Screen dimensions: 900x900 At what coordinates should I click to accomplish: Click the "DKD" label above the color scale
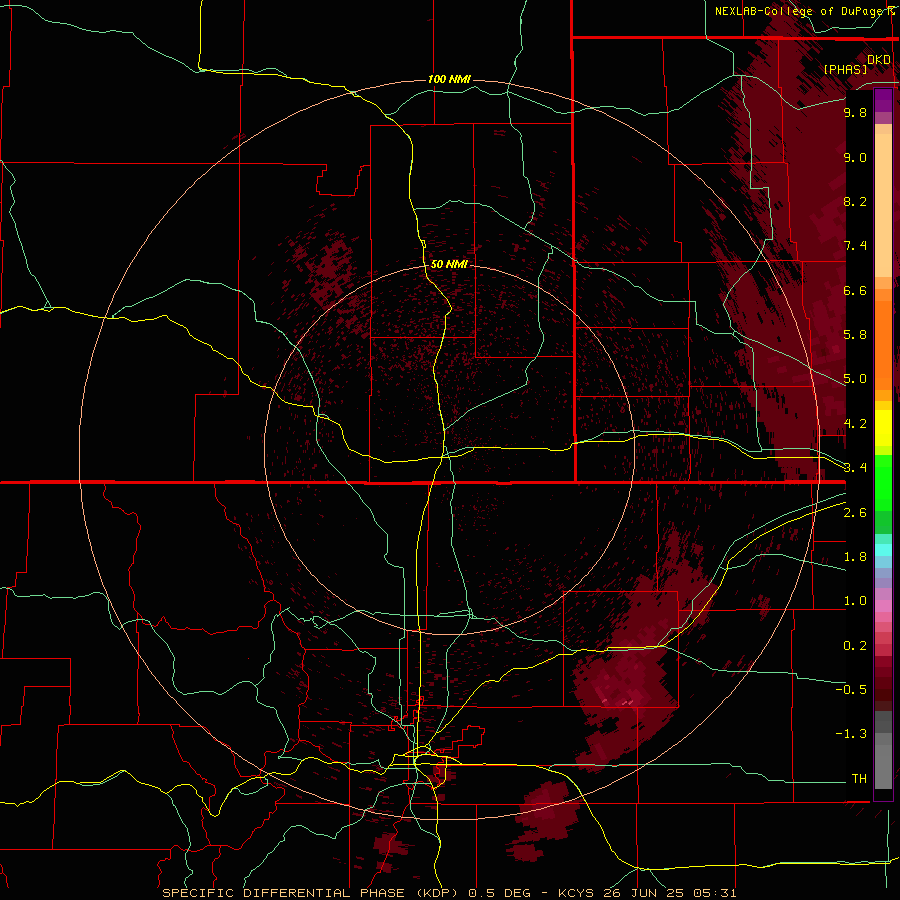click(x=879, y=60)
